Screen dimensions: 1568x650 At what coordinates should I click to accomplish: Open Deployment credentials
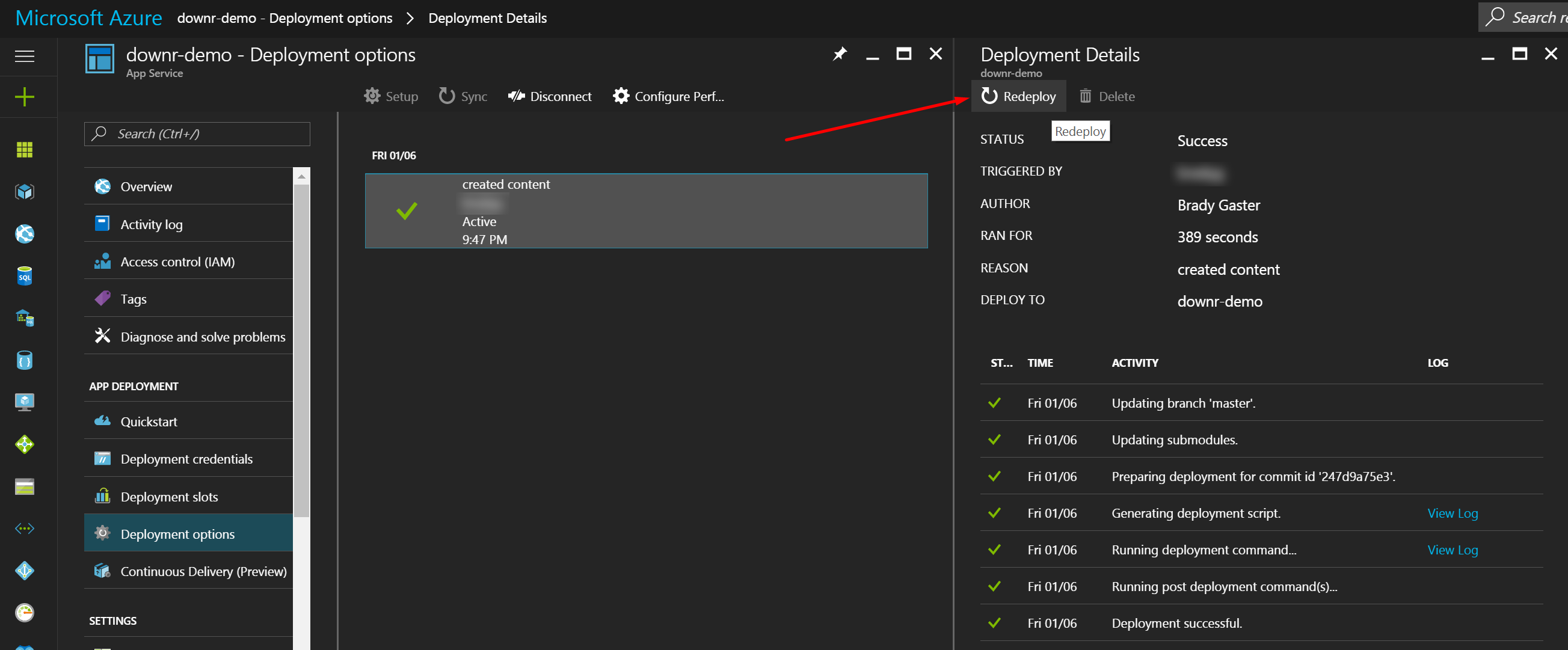point(188,459)
